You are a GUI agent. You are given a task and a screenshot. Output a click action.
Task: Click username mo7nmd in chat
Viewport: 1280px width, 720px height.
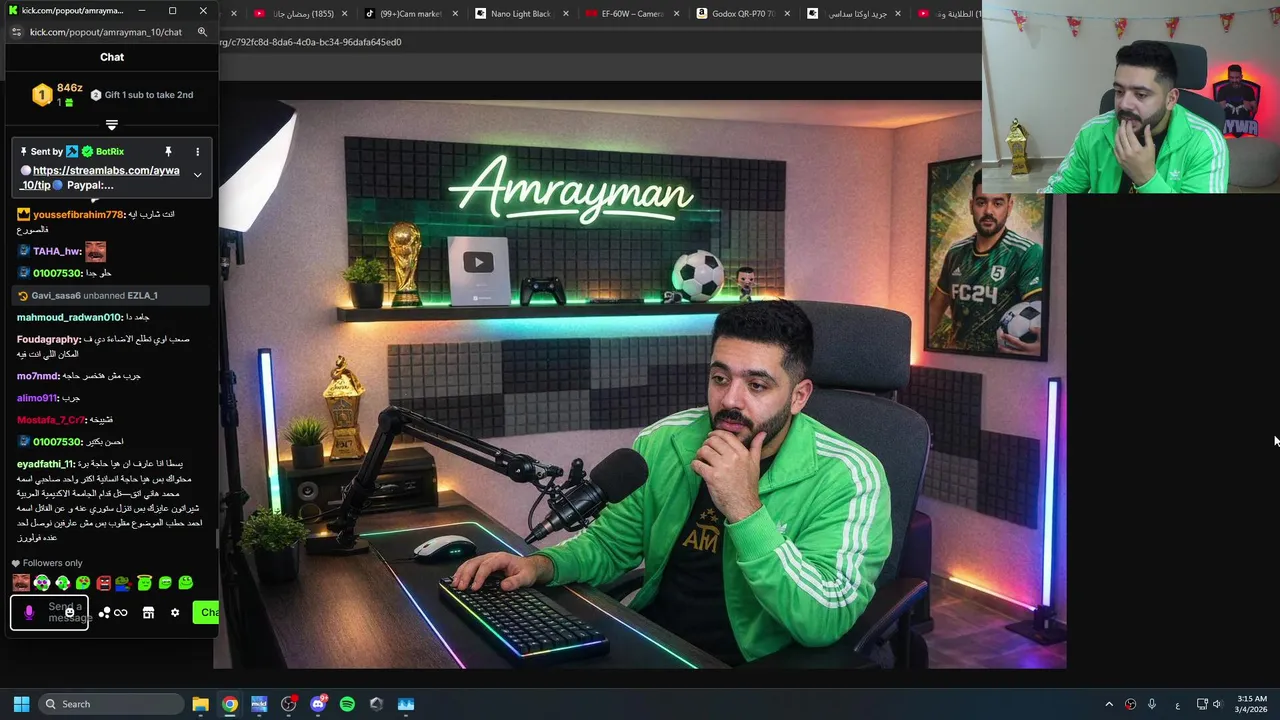[x=37, y=377]
